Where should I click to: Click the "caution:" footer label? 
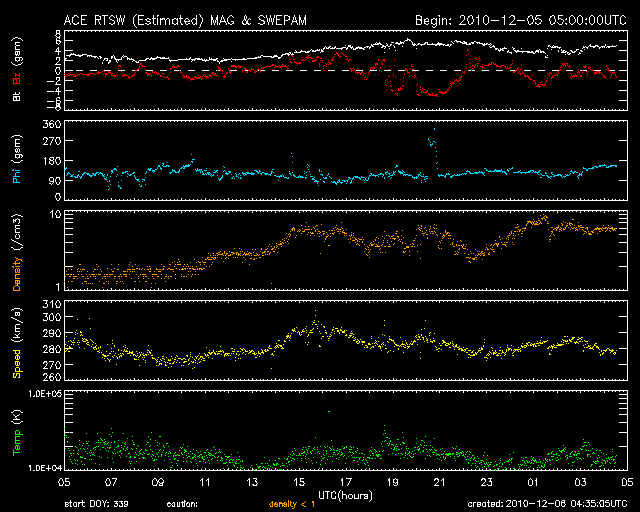tap(182, 504)
